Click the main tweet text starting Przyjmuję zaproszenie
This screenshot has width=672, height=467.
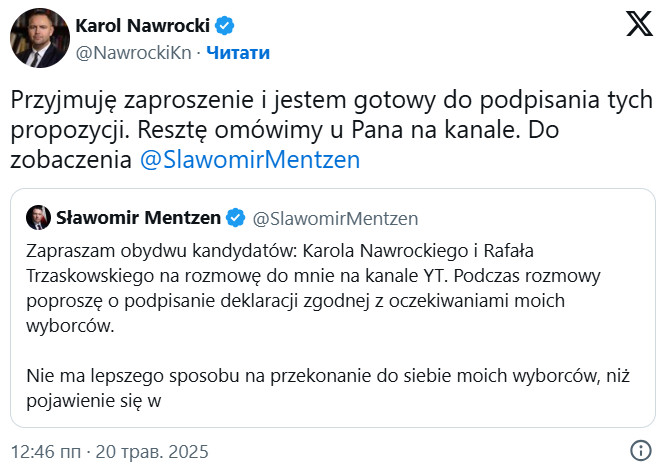(331, 130)
